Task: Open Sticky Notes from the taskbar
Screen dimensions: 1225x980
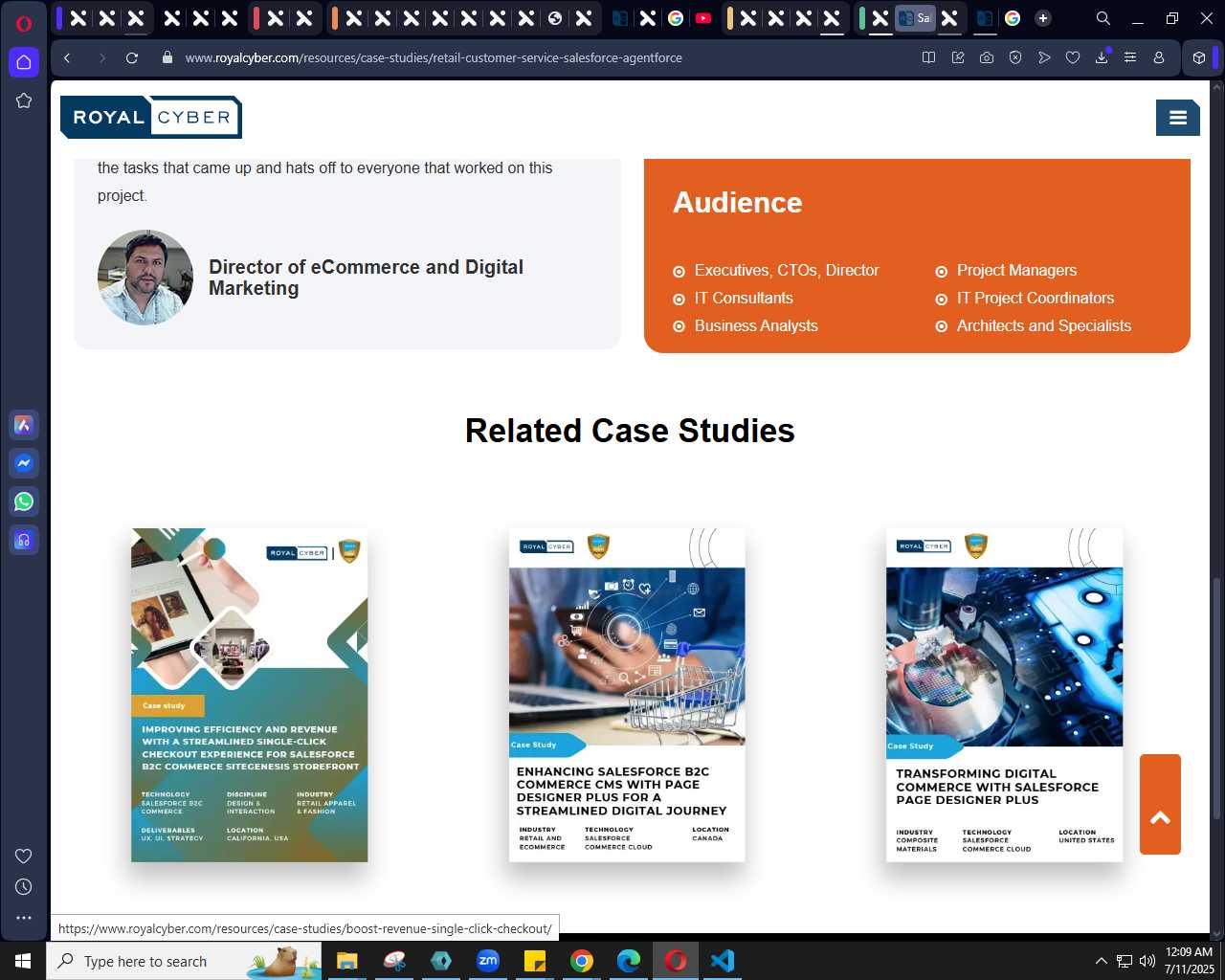Action: [535, 961]
